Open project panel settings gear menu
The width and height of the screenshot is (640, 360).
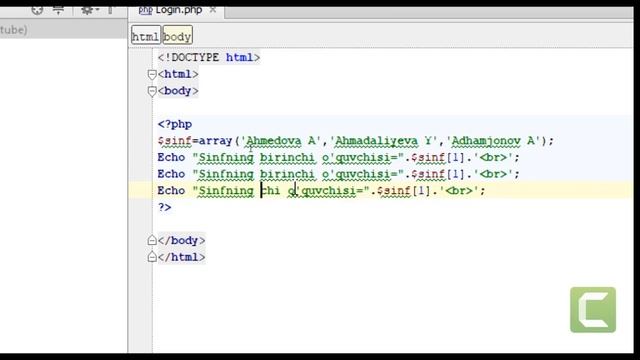(88, 10)
